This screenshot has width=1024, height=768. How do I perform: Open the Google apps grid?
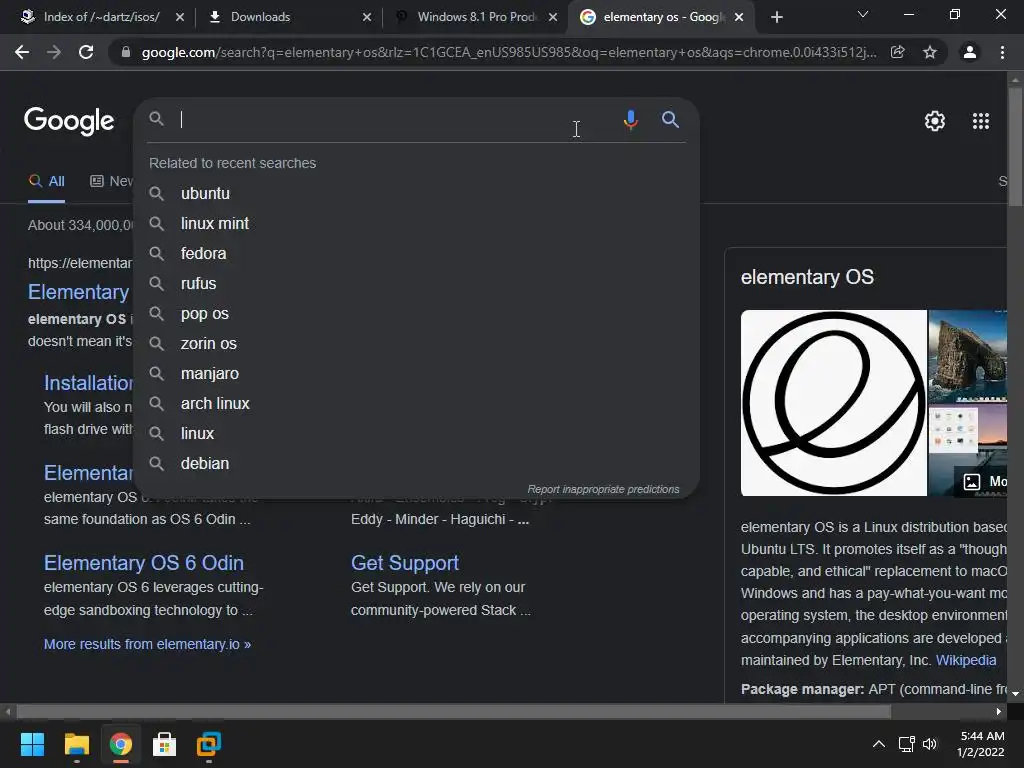coord(980,121)
